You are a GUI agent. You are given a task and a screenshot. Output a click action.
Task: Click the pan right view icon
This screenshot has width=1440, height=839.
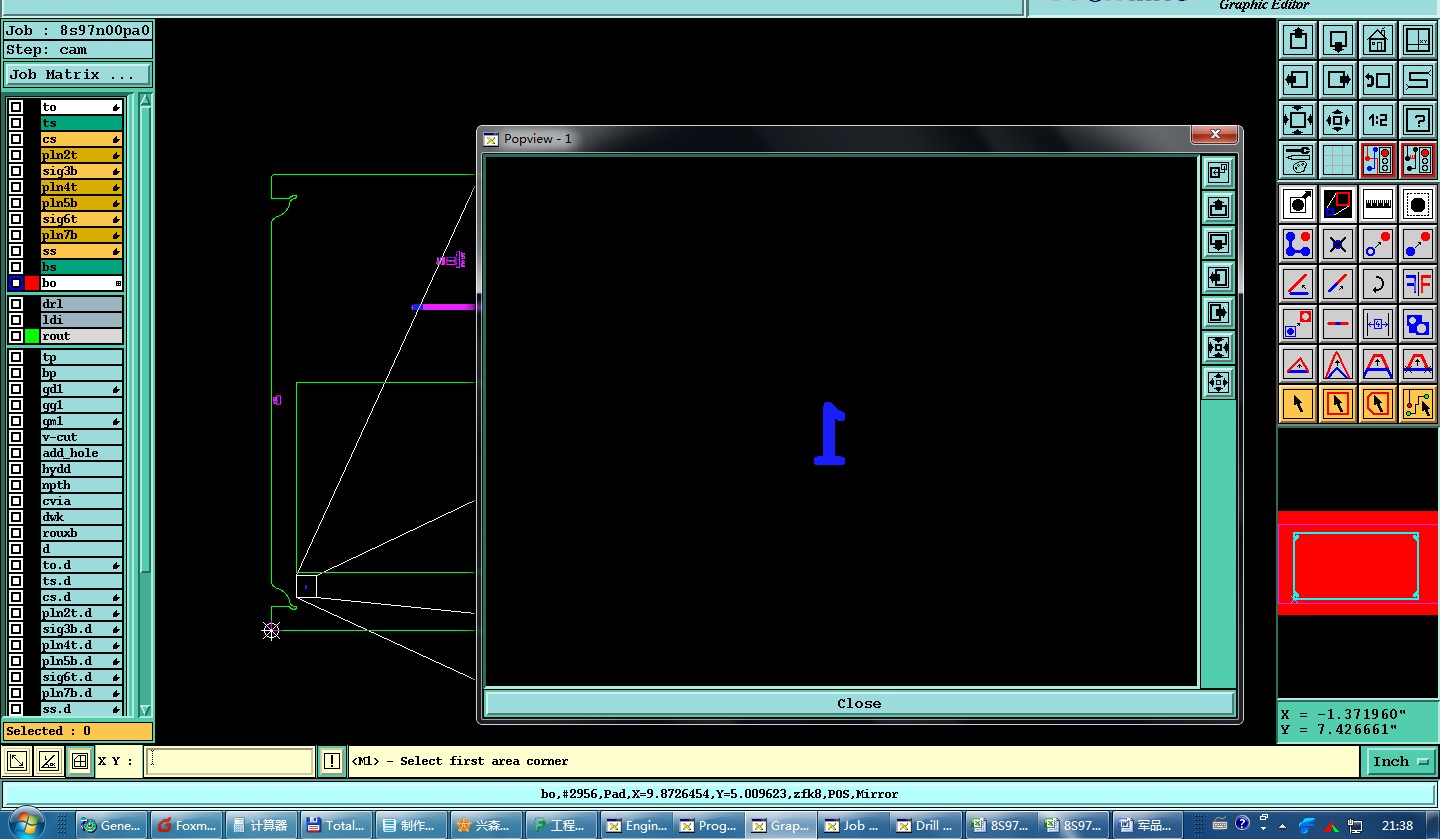pos(1338,80)
